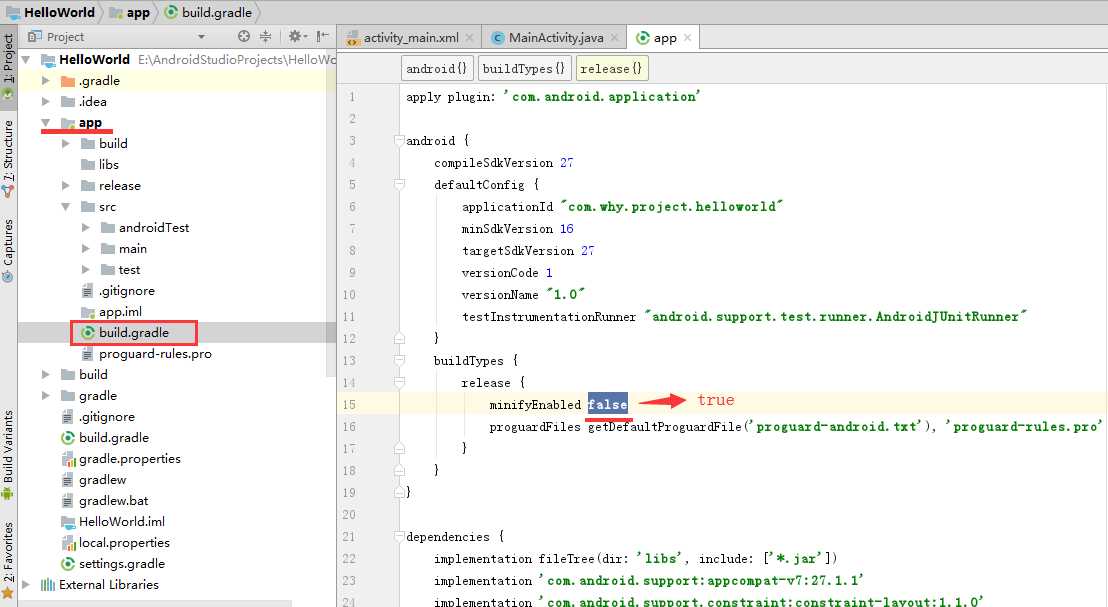Click the collapse all icon in Project panel
Viewport: 1108px width, 607px height.
(266, 36)
